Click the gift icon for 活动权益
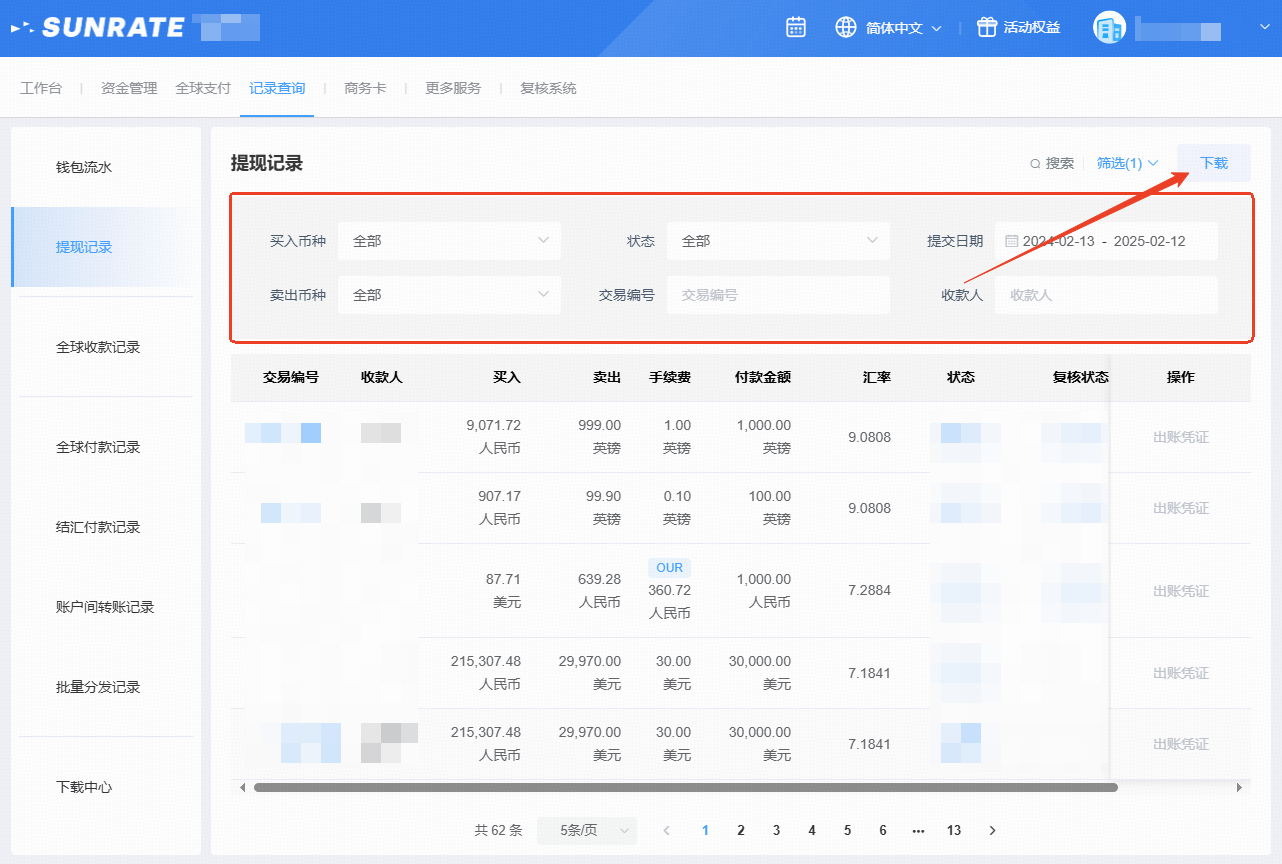Viewport: 1282px width, 864px height. coord(987,27)
